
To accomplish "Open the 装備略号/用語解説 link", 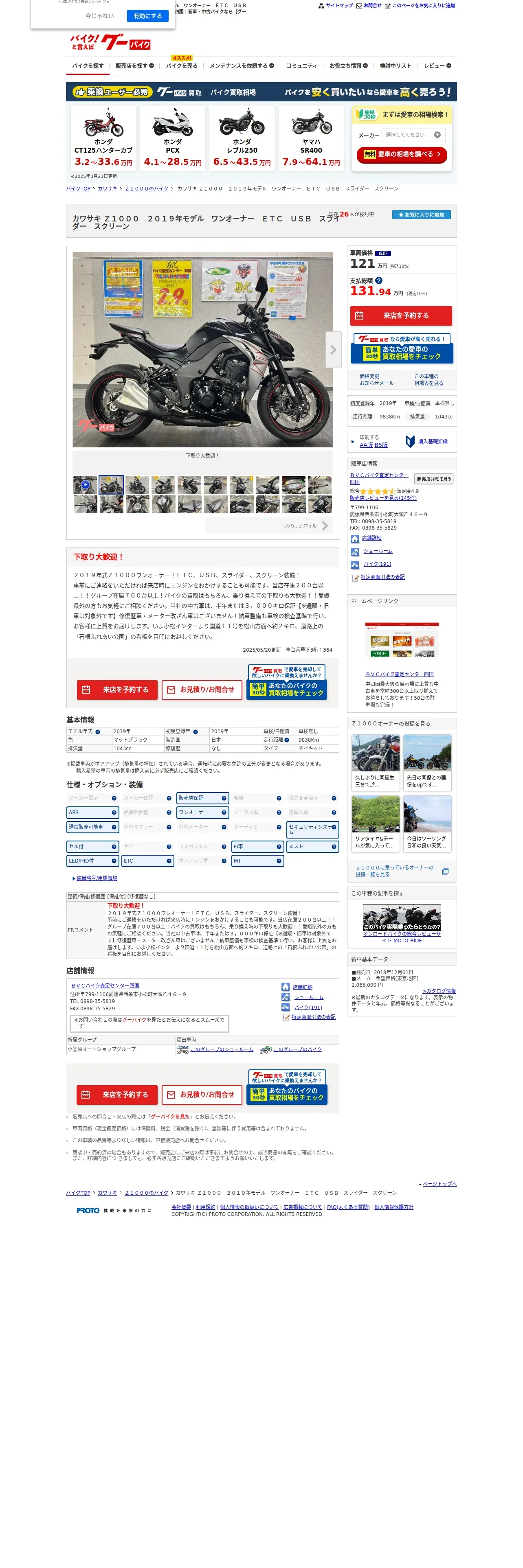I will point(97,878).
